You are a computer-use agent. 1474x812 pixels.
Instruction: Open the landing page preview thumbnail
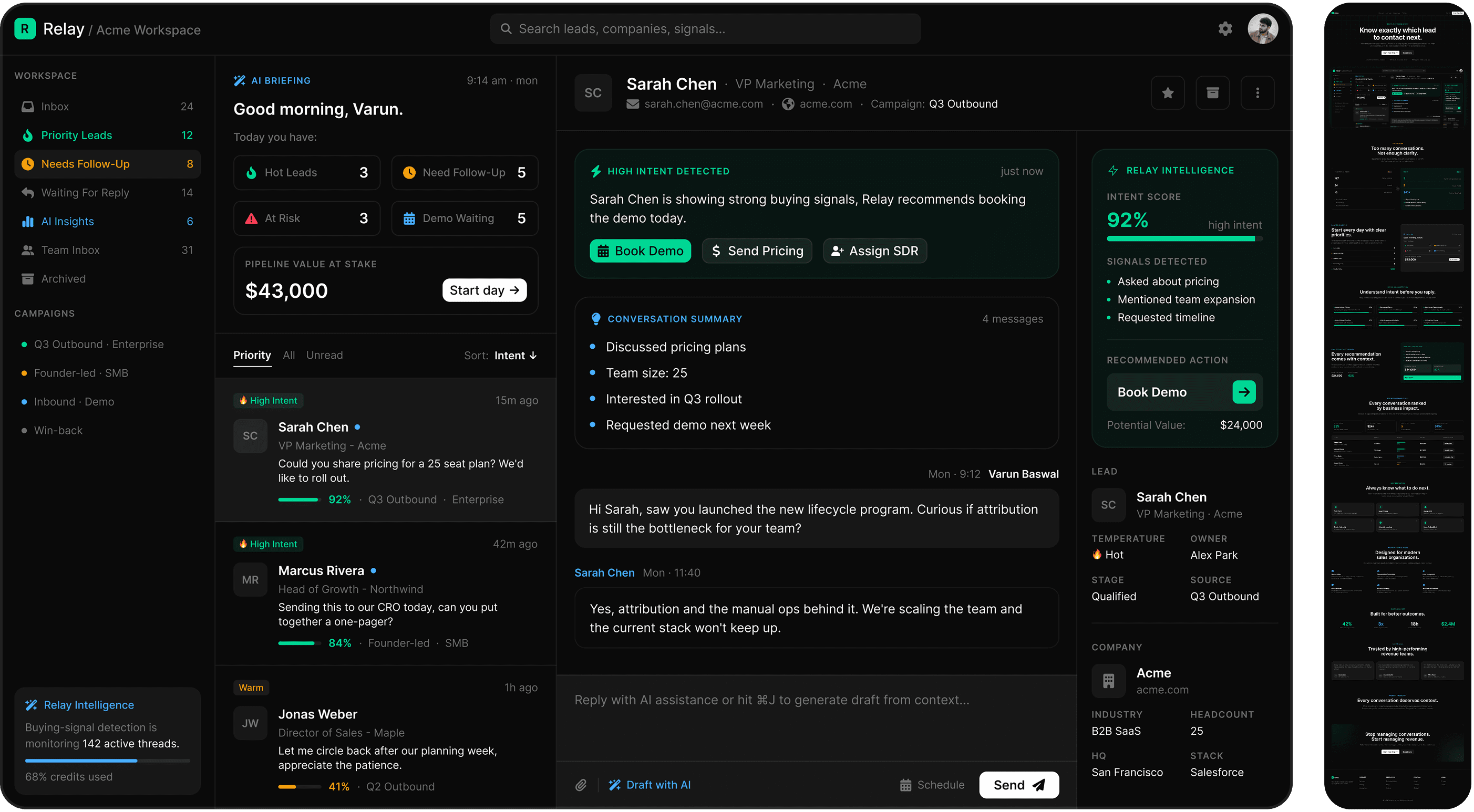coord(1397,405)
